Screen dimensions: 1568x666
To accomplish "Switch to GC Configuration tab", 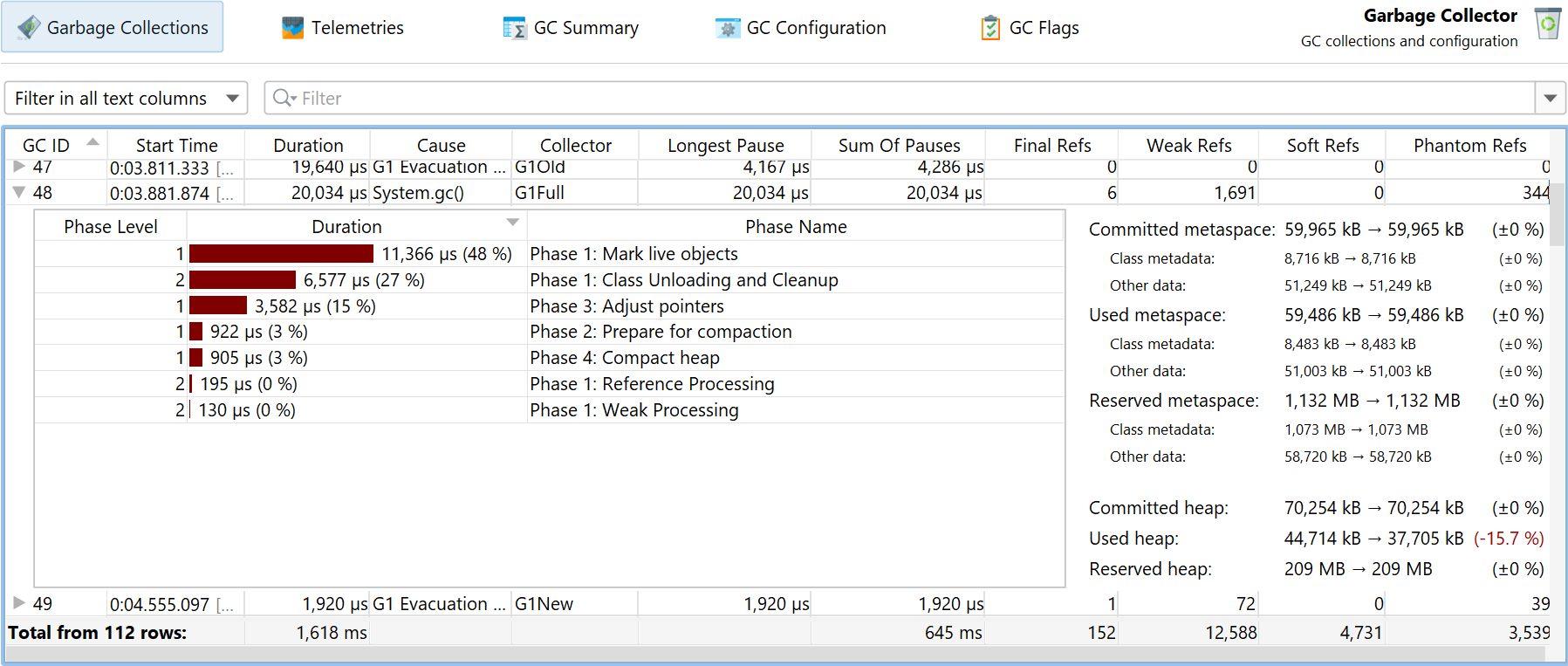I will click(x=800, y=28).
